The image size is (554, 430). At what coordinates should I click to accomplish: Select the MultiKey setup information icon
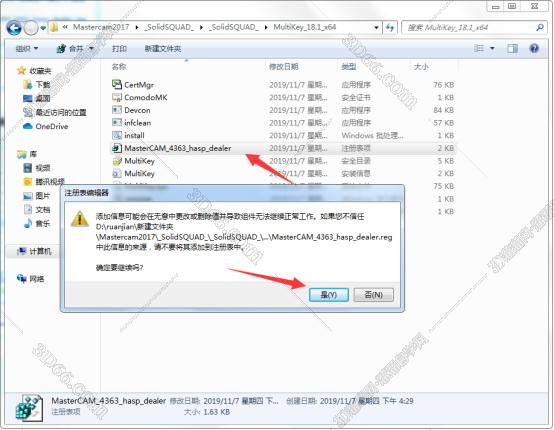(117, 173)
